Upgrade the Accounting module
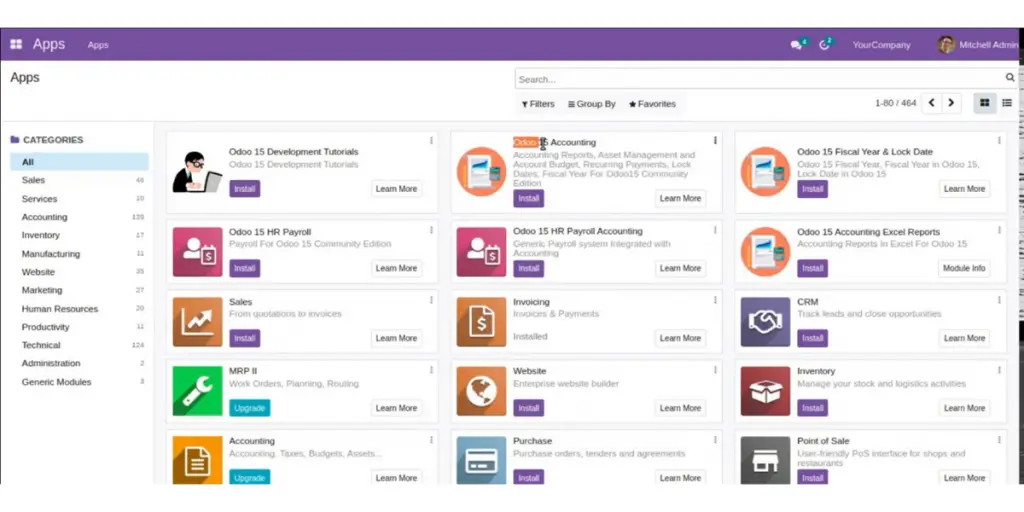The image size is (1024, 512). 249,477
